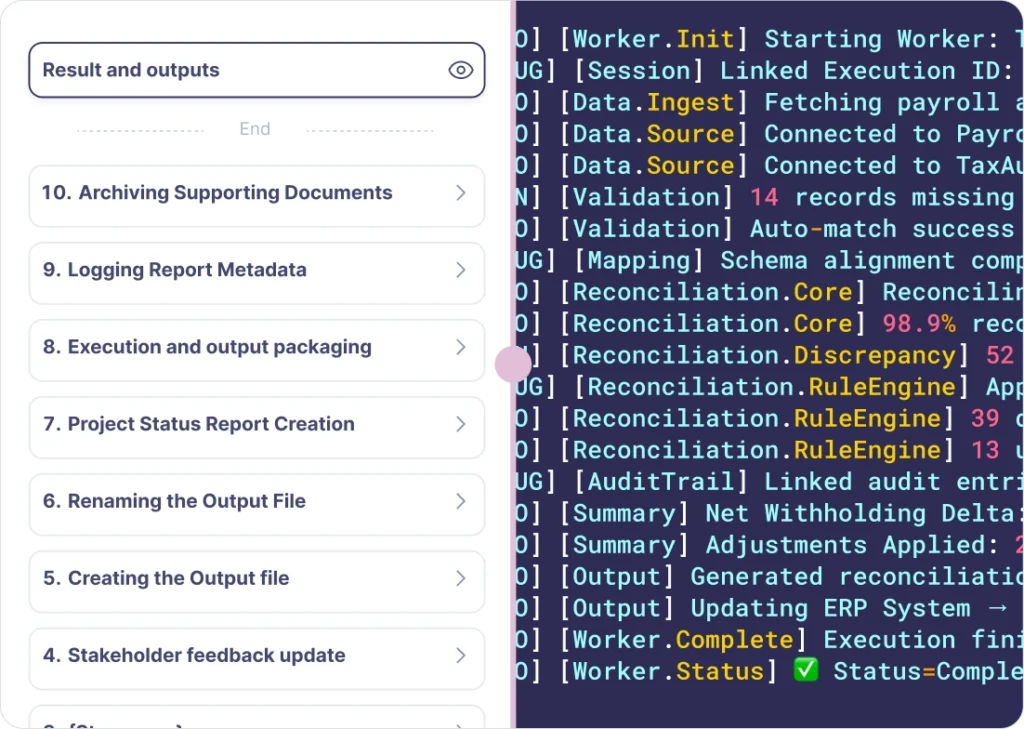Select the Reconciliation.Discrepancy log line
The width and height of the screenshot is (1024, 729).
(x=768, y=355)
